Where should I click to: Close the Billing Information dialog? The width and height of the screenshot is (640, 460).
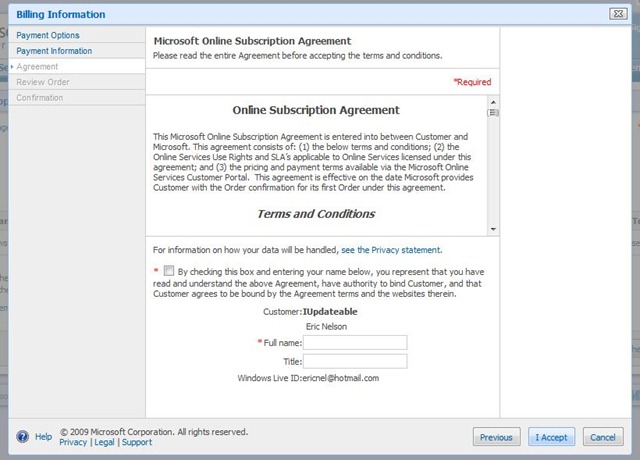[618, 13]
